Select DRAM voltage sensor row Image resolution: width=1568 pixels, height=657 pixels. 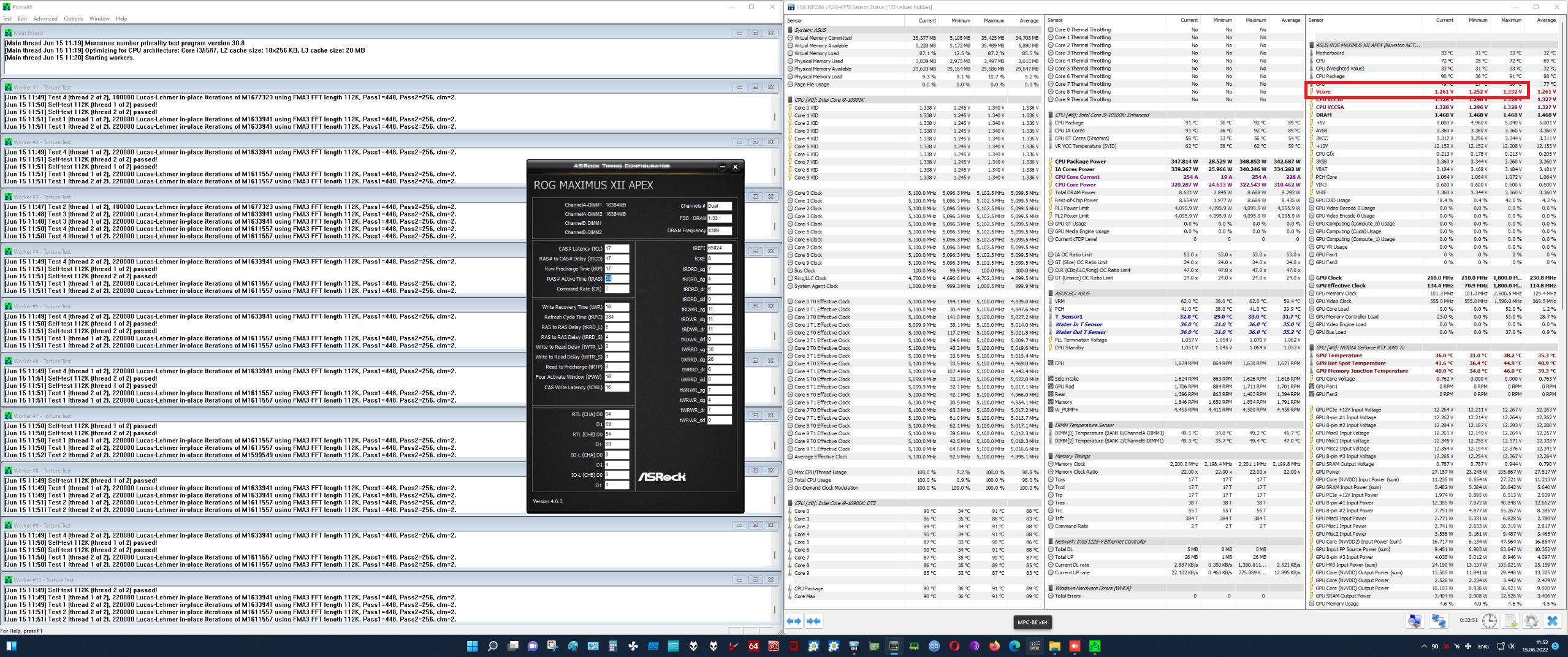pos(1433,115)
